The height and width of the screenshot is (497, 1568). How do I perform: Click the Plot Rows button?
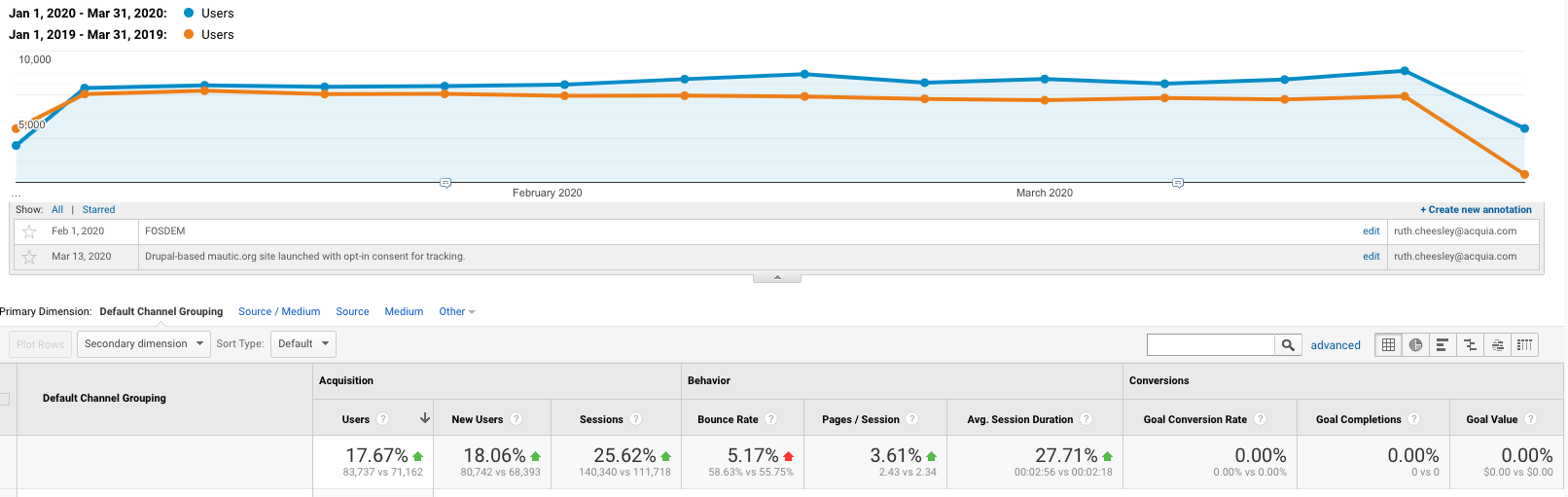pyautogui.click(x=40, y=344)
